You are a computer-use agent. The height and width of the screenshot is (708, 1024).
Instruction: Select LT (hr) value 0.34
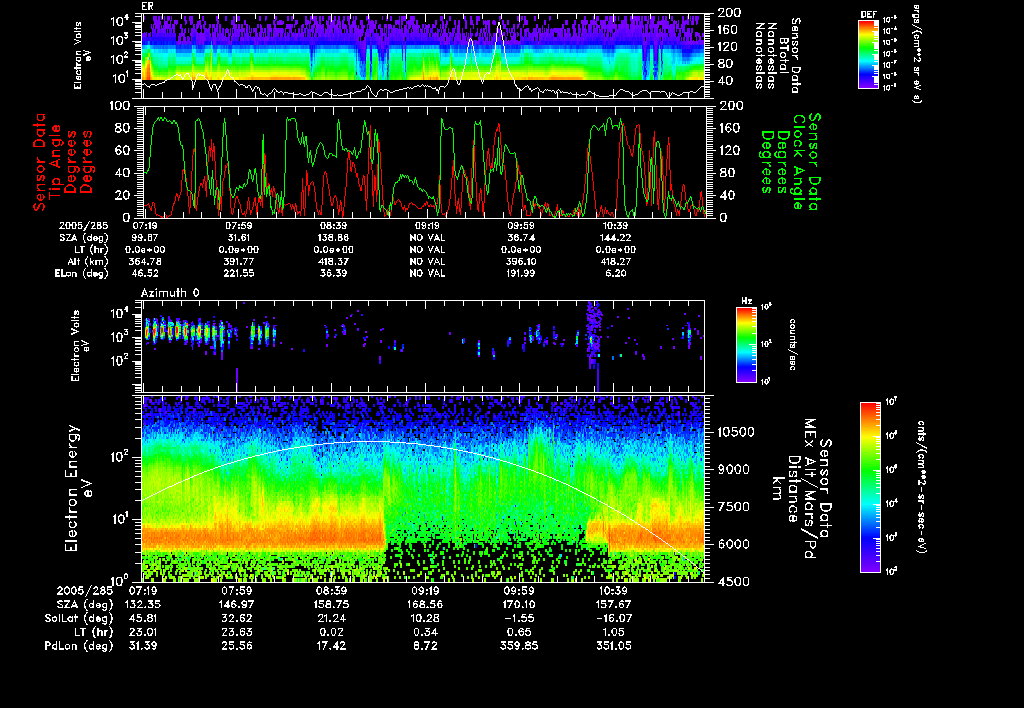click(425, 632)
